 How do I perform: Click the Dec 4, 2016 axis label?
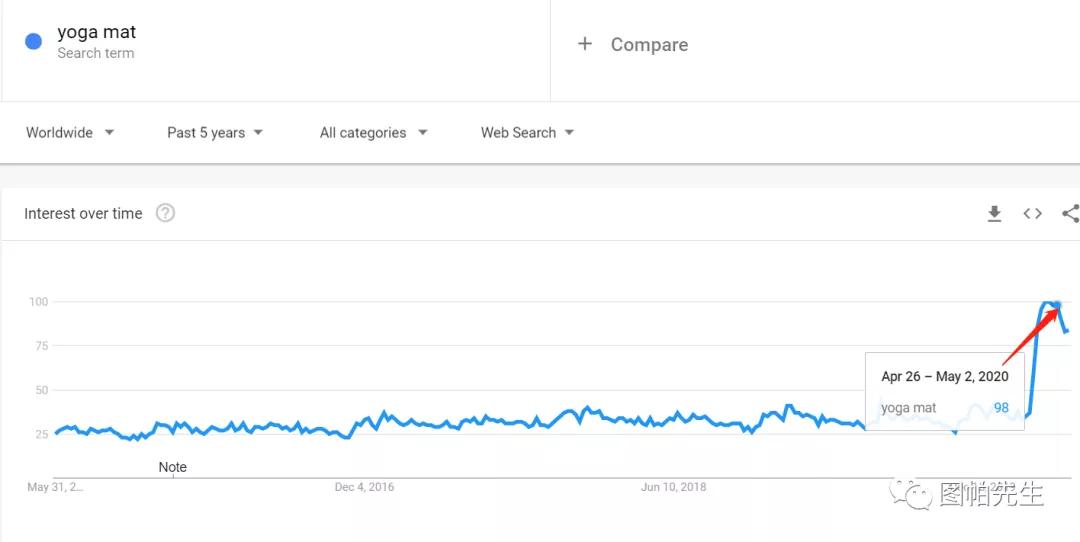pos(364,487)
